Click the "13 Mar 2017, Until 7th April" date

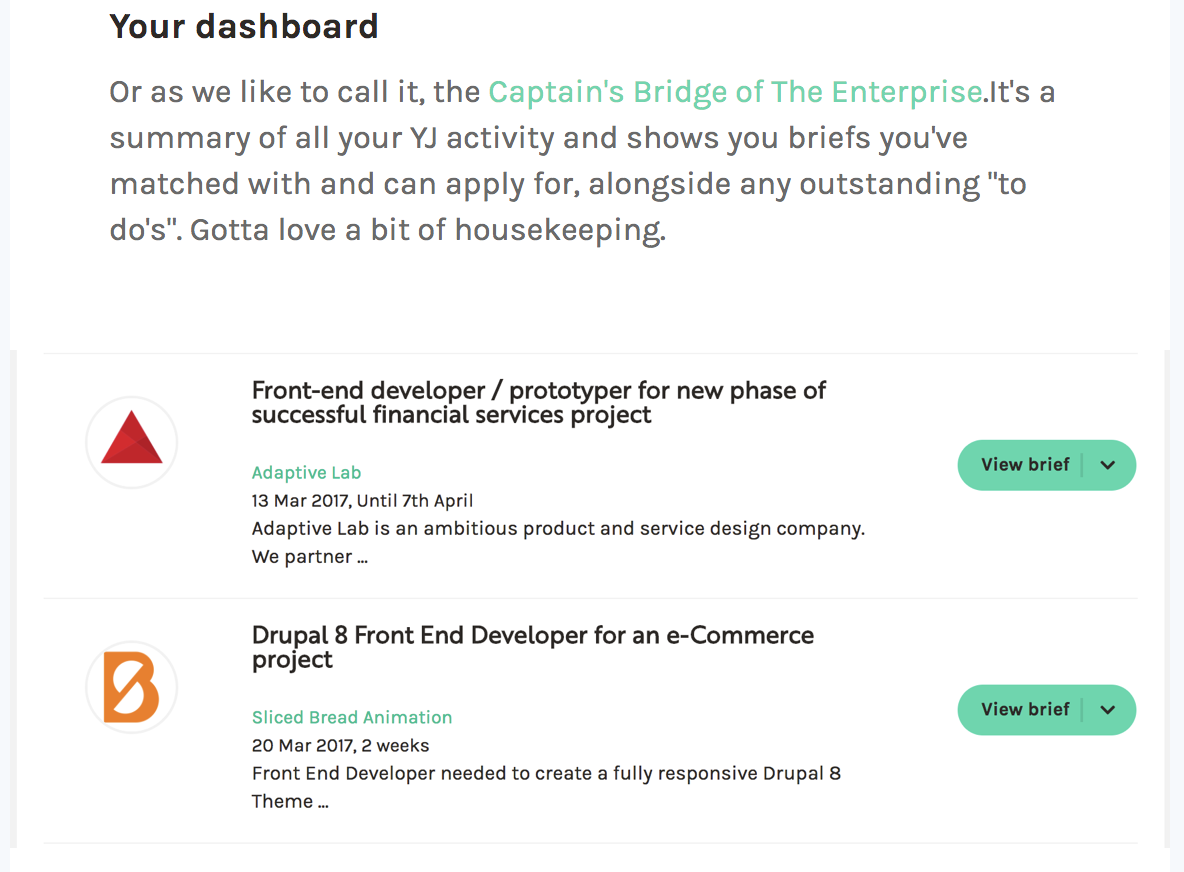coord(362,501)
